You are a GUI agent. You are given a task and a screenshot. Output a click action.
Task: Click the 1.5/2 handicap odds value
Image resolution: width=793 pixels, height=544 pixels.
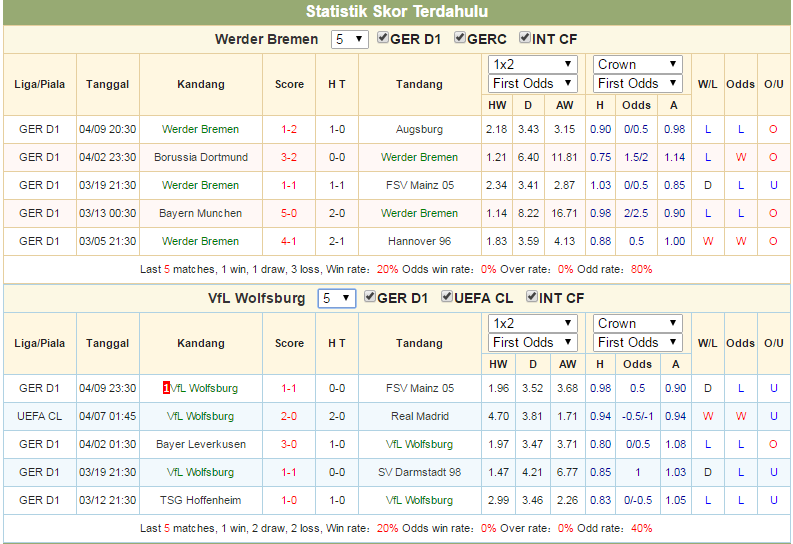click(x=636, y=157)
